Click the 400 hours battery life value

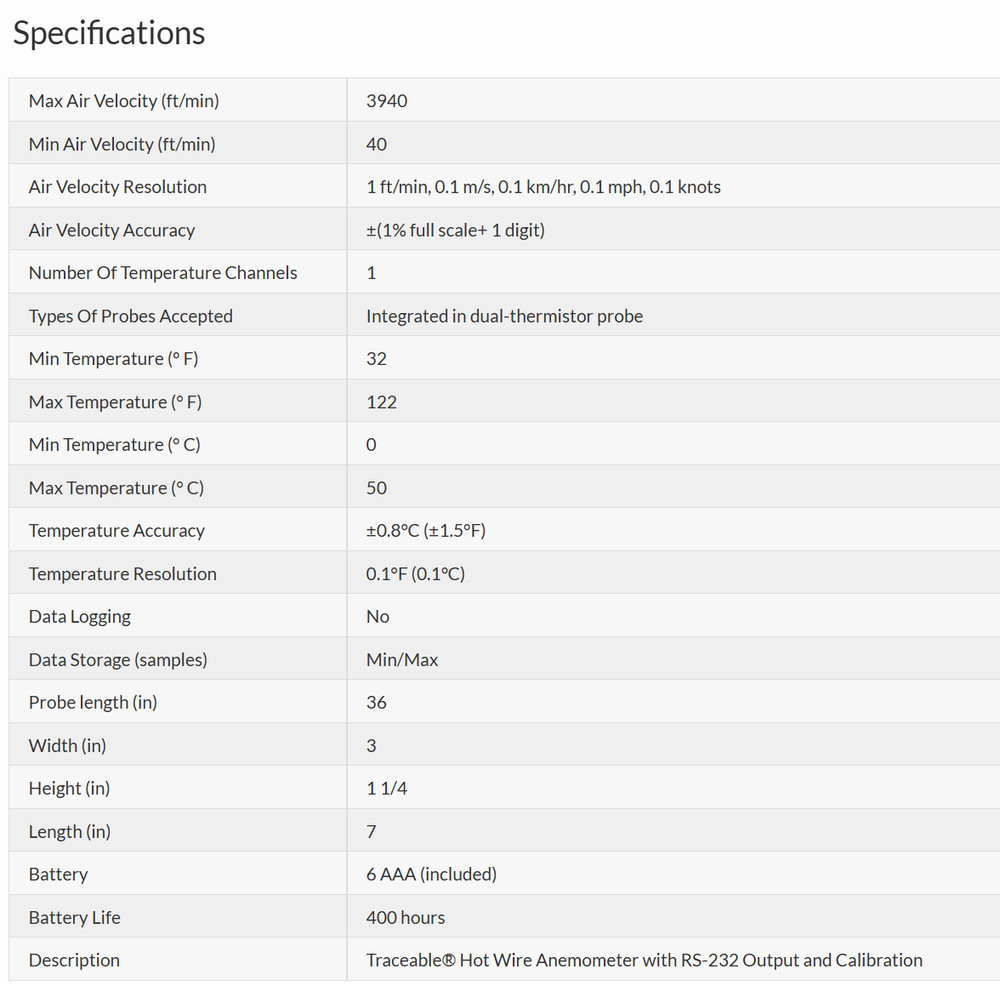pyautogui.click(x=406, y=918)
